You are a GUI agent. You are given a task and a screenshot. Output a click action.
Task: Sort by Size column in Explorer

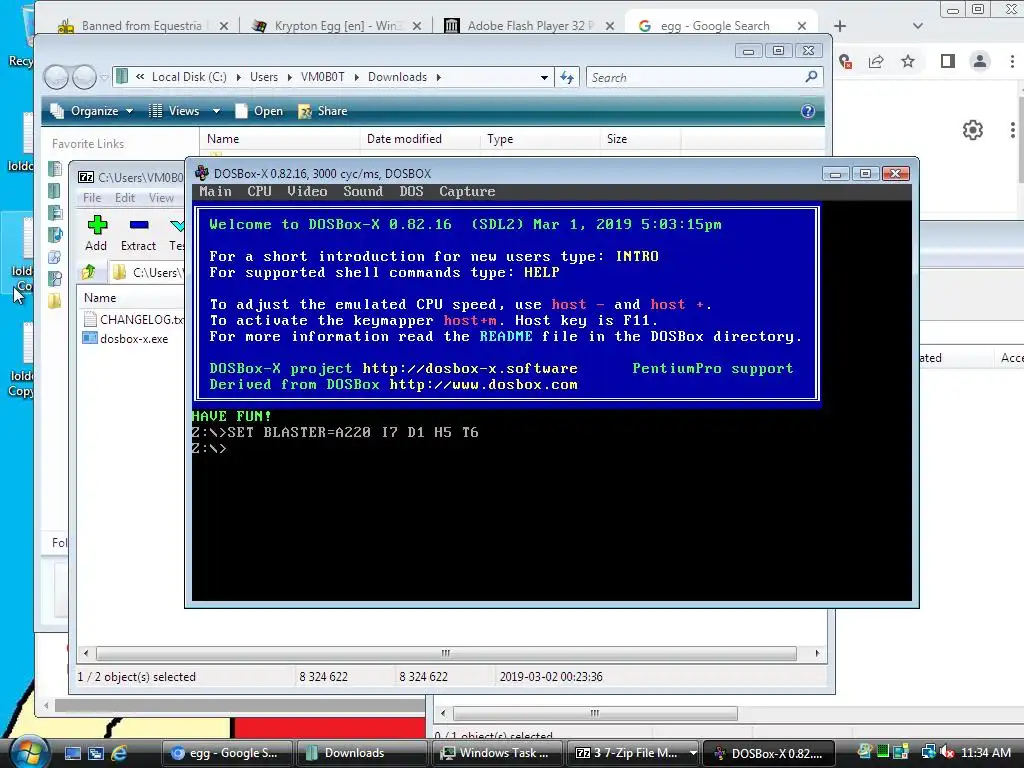click(640, 138)
